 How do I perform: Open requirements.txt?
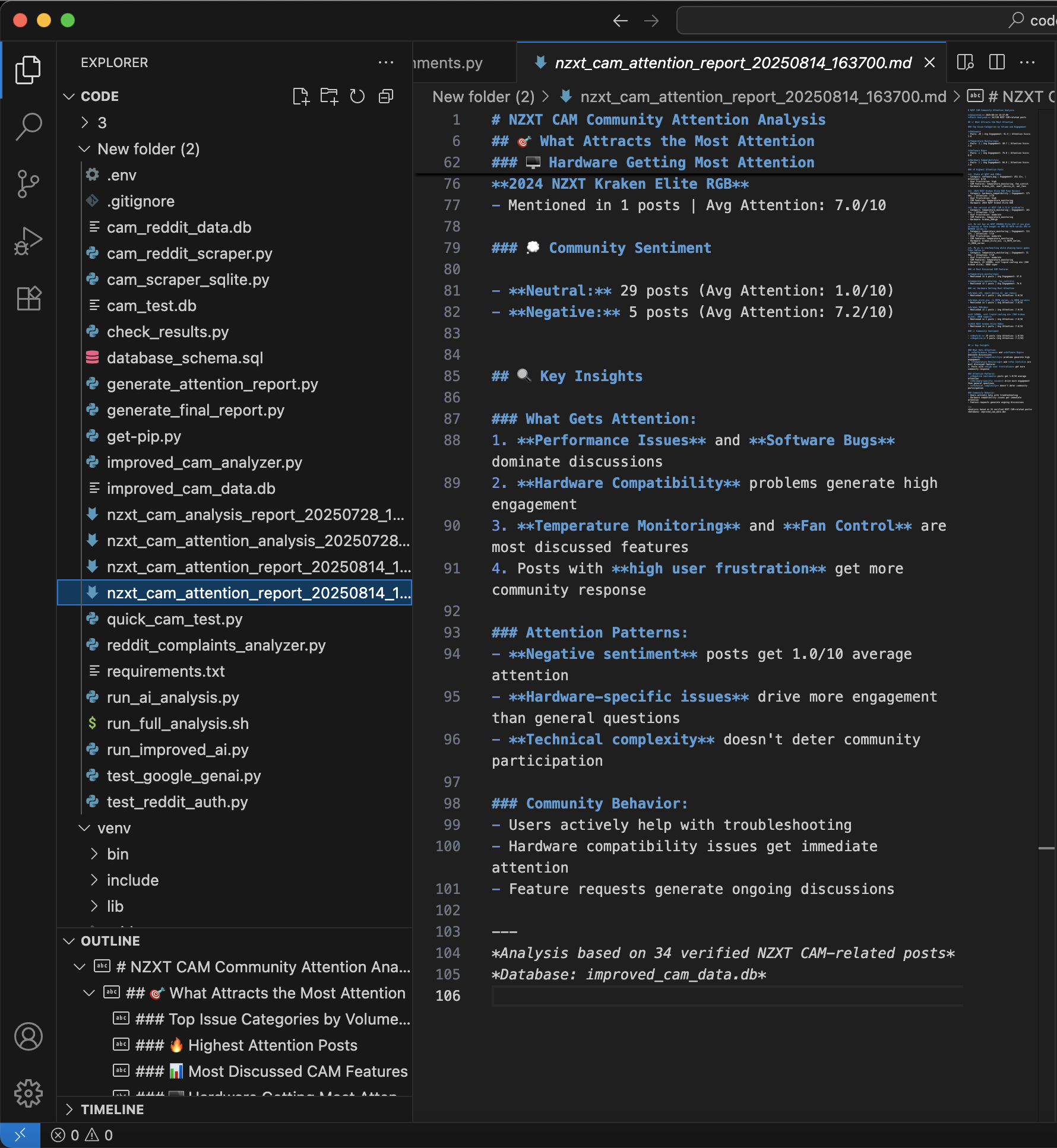(x=235, y=671)
